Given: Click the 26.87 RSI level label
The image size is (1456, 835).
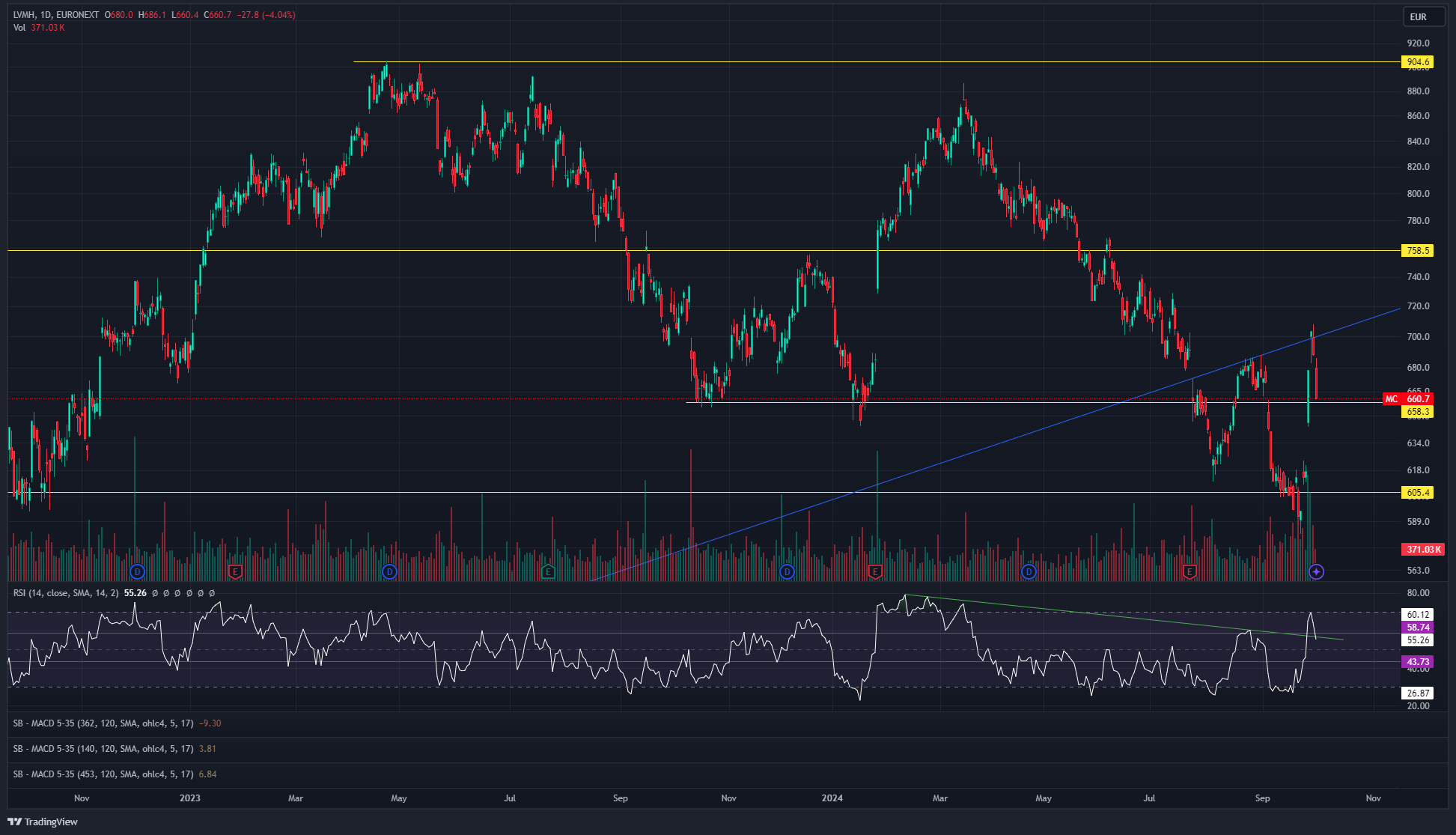Looking at the screenshot, I should click(x=1417, y=693).
